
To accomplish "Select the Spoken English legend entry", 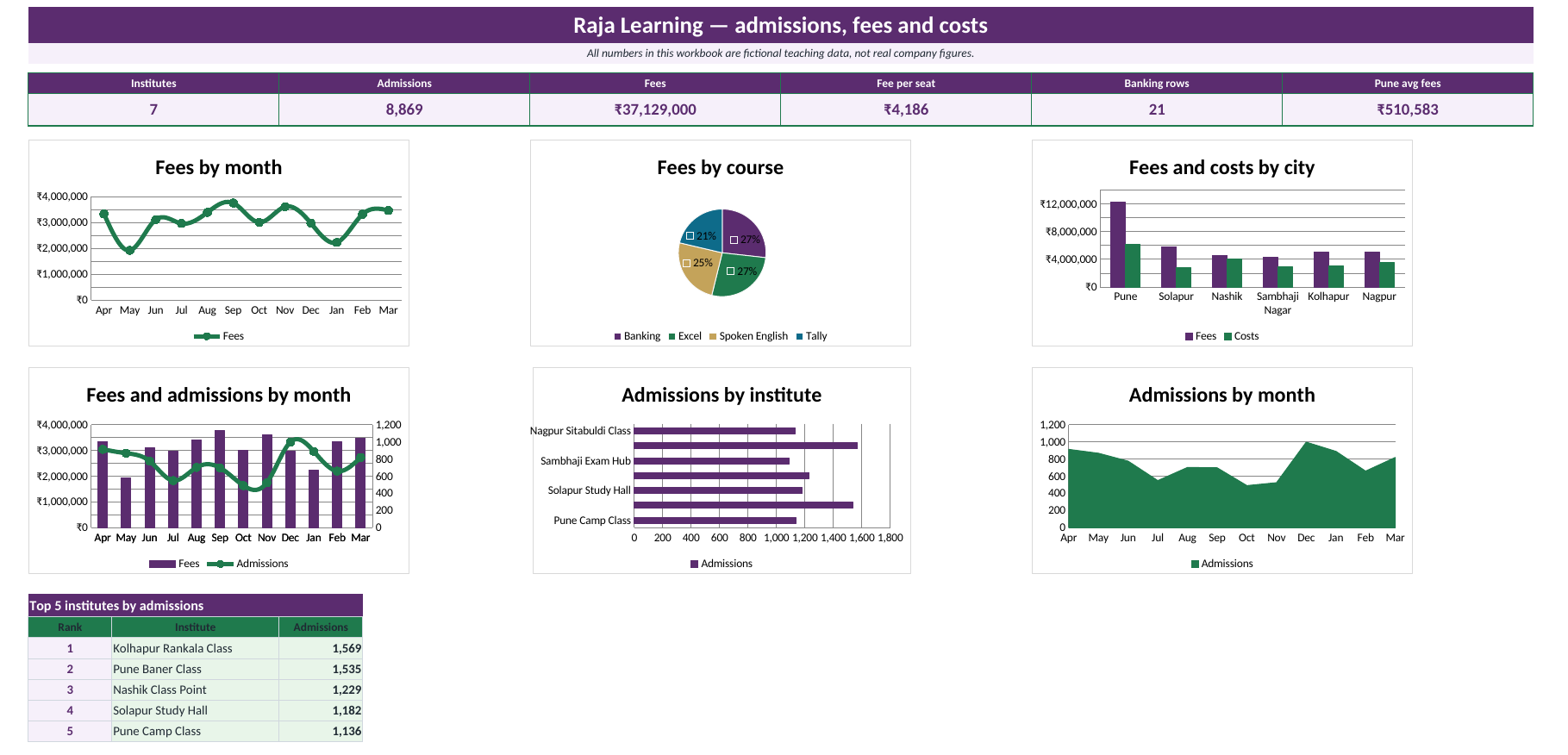I will tap(748, 336).
